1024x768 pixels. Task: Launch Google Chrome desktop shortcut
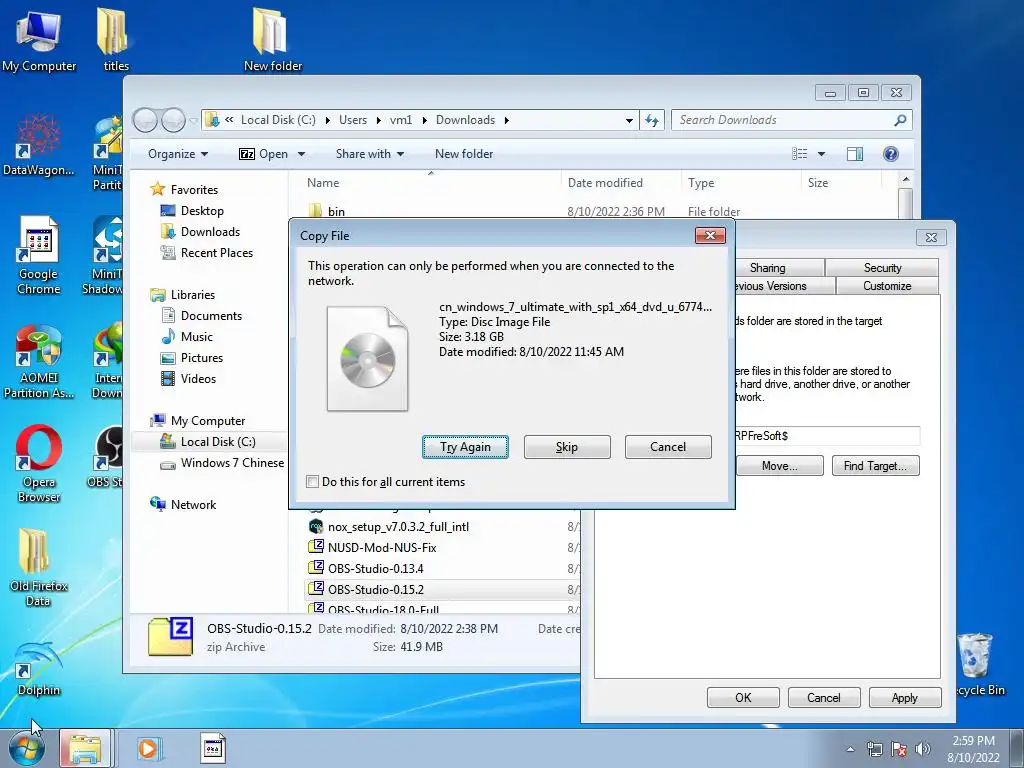(39, 256)
